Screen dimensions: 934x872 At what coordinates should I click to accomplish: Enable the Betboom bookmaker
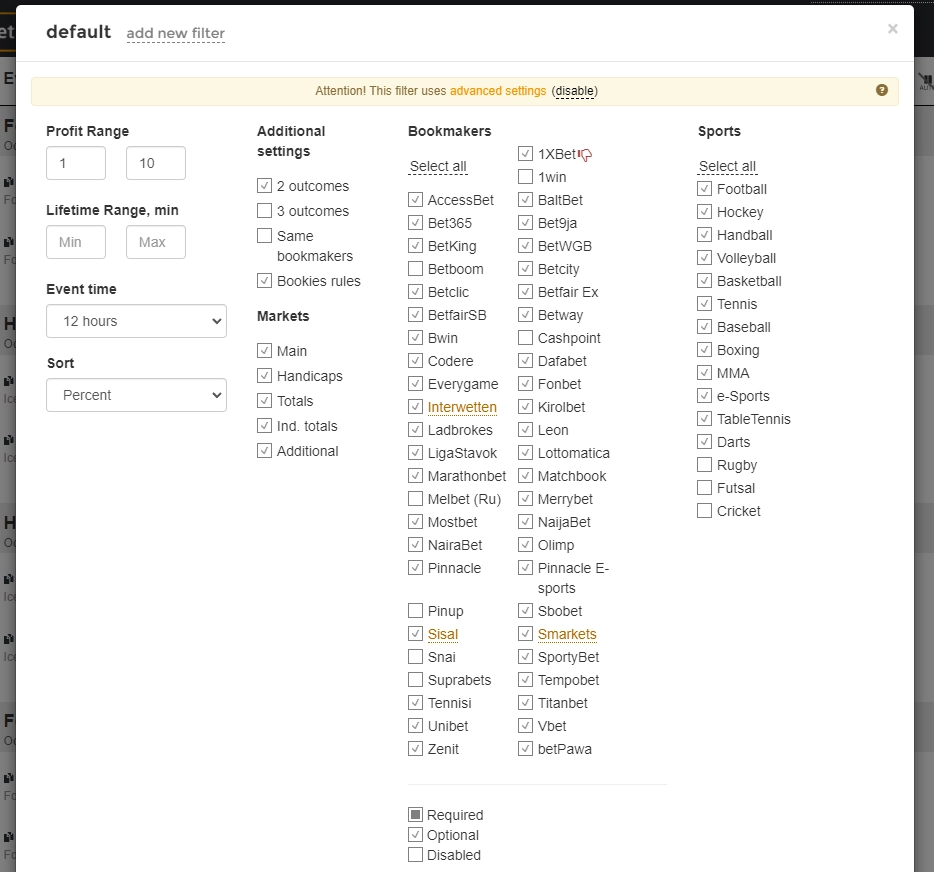tap(415, 269)
